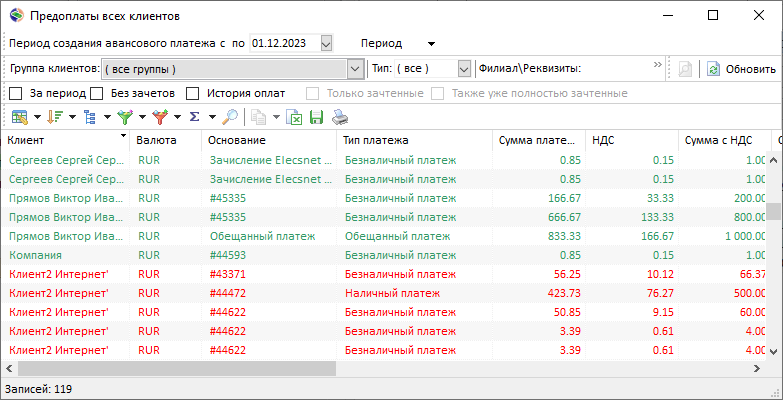Viewport: 783px width, 400px height.
Task: Click the printer icon
Action: (340, 117)
